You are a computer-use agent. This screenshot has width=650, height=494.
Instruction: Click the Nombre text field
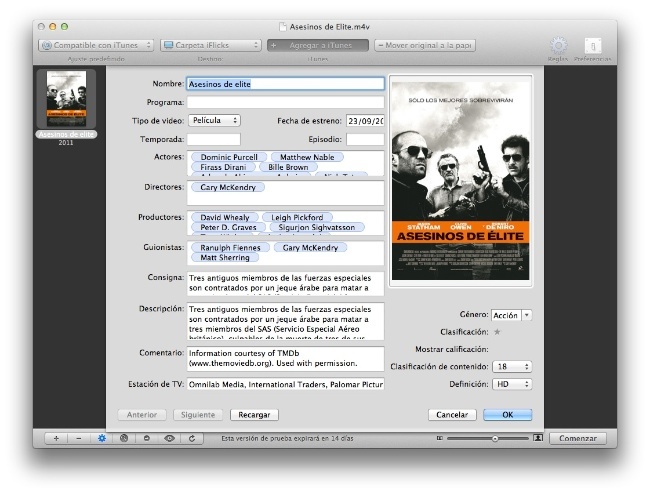pos(286,84)
